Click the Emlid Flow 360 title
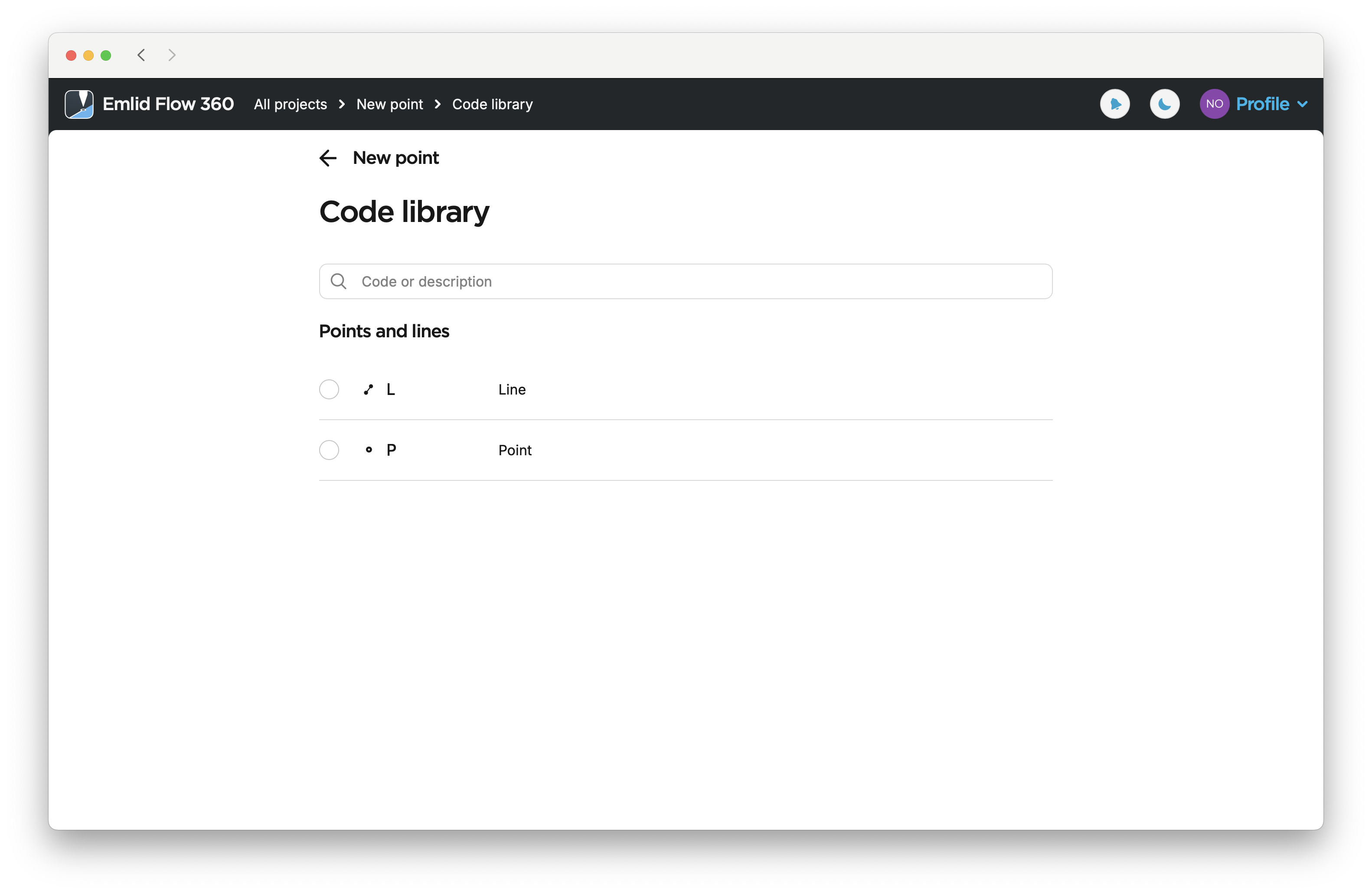Image resolution: width=1372 pixels, height=894 pixels. pos(168,104)
